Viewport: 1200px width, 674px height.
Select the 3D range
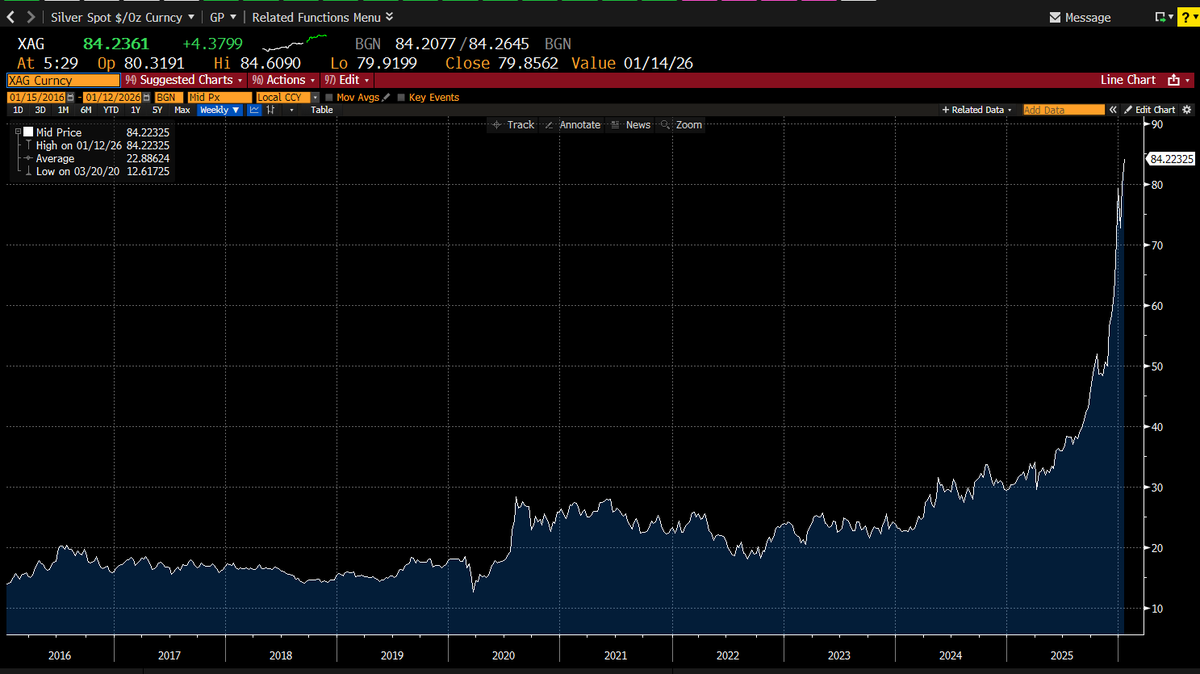point(40,110)
